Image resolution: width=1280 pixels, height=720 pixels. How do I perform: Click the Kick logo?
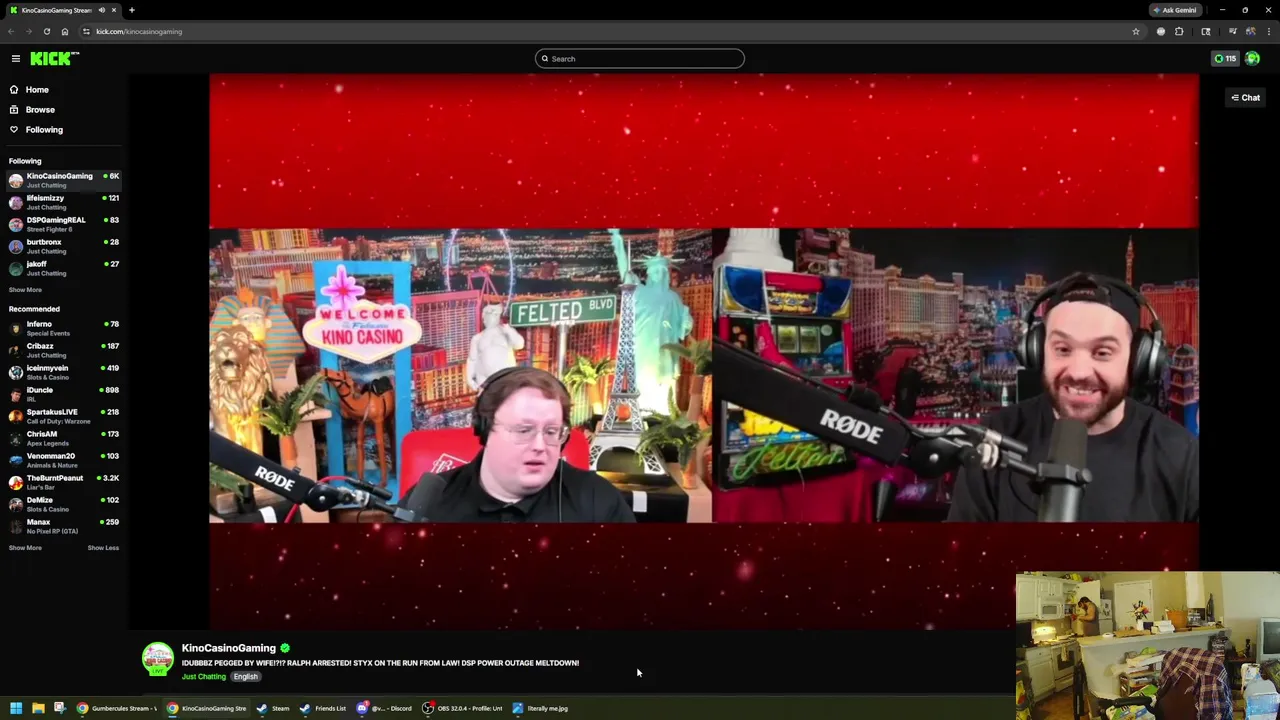click(x=54, y=59)
